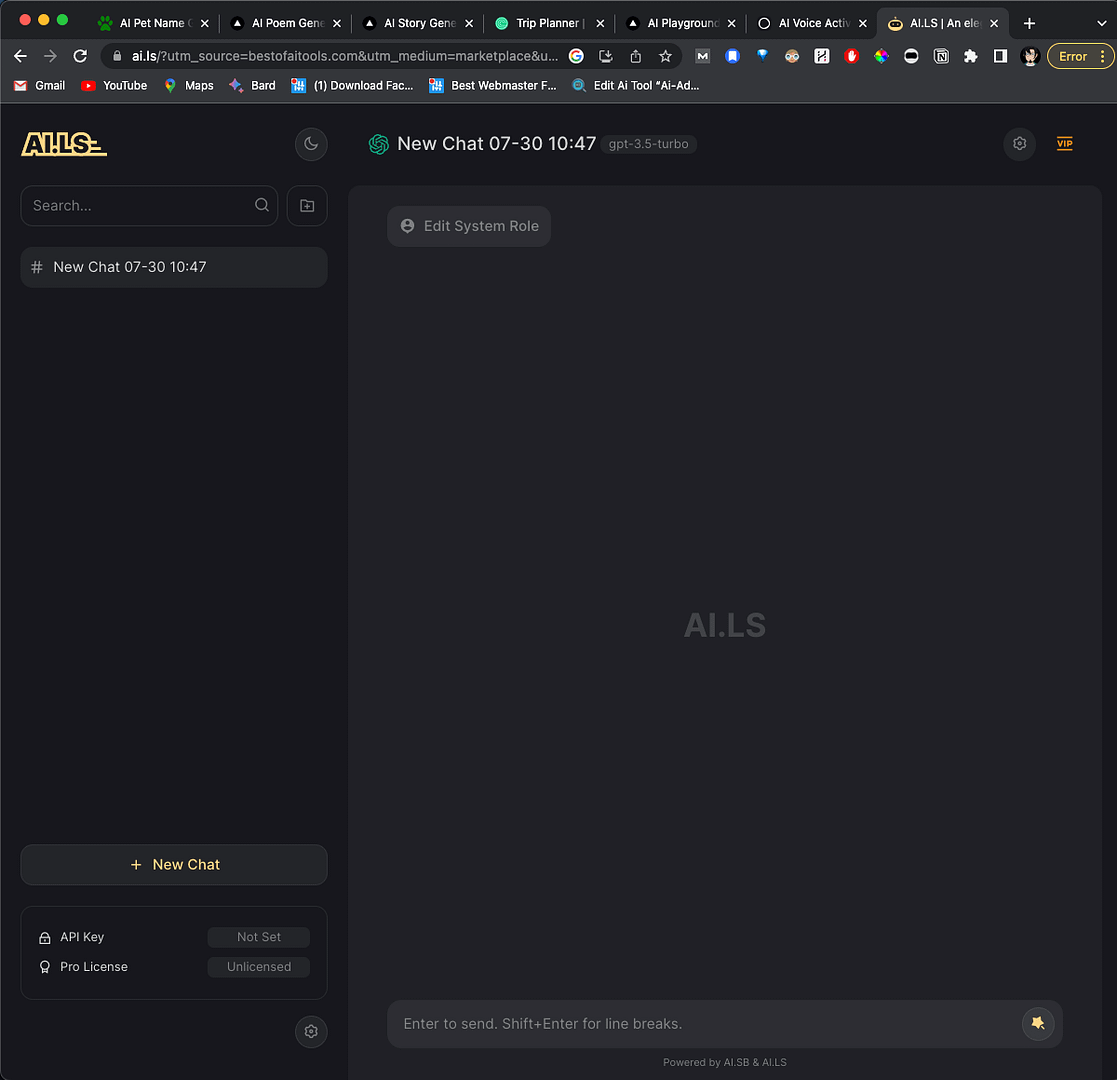Image resolution: width=1117 pixels, height=1080 pixels.
Task: Open the prompt library via magic wand icon
Action: (x=1038, y=1023)
